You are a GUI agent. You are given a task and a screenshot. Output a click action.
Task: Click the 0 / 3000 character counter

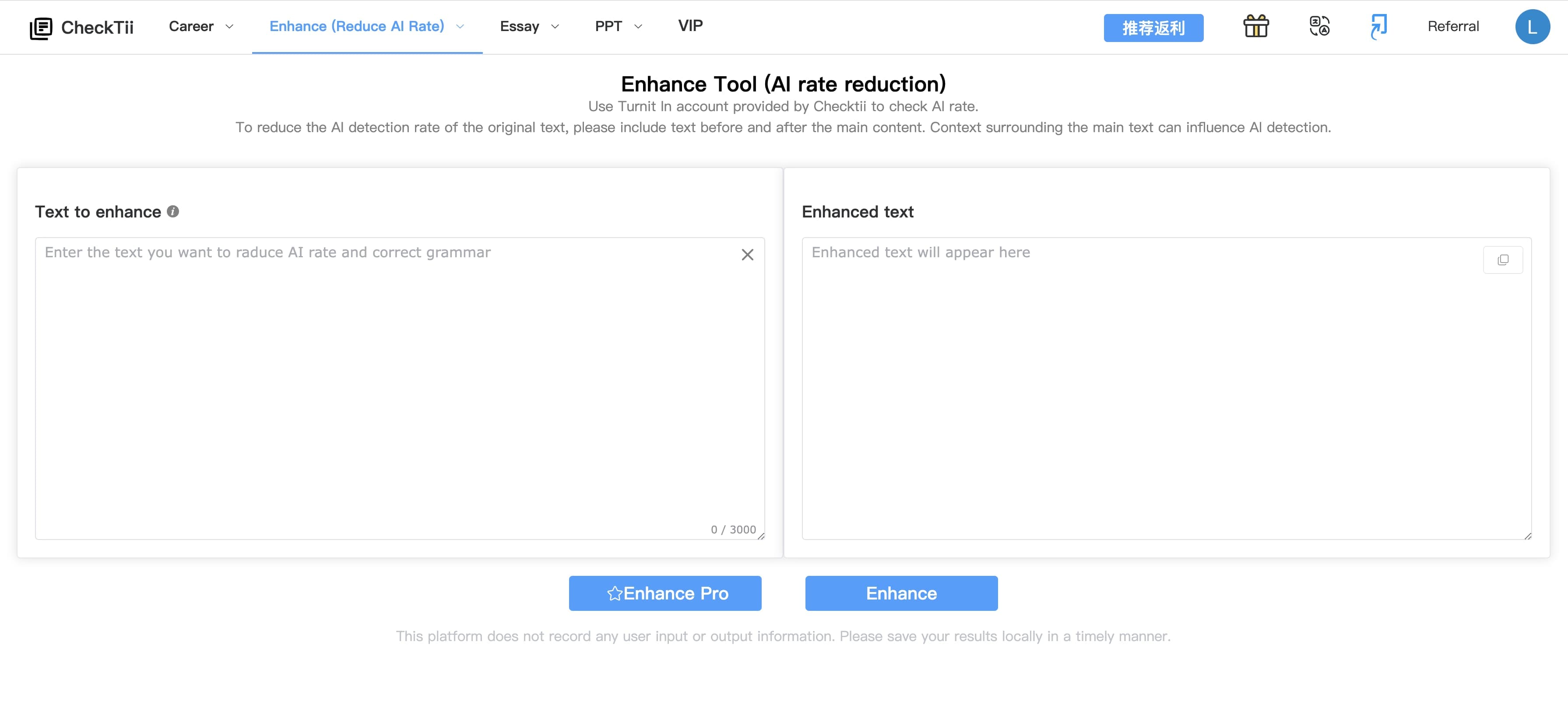pos(733,529)
